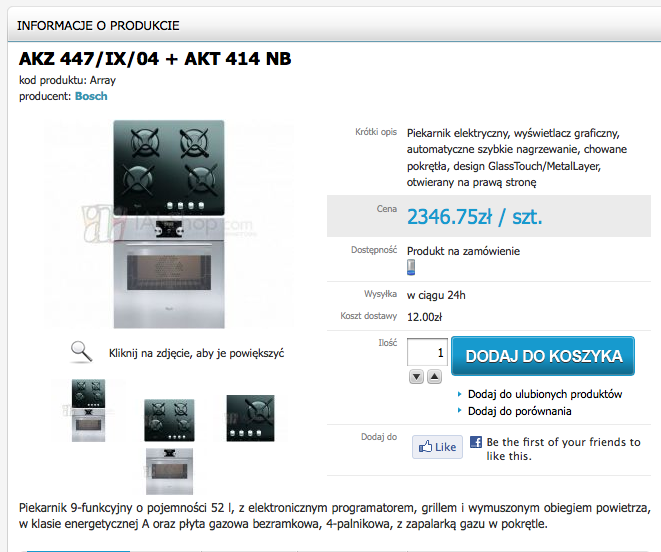
Task: Click the arrow bullet beside Dodaj do ulubionych
Action: [459, 394]
